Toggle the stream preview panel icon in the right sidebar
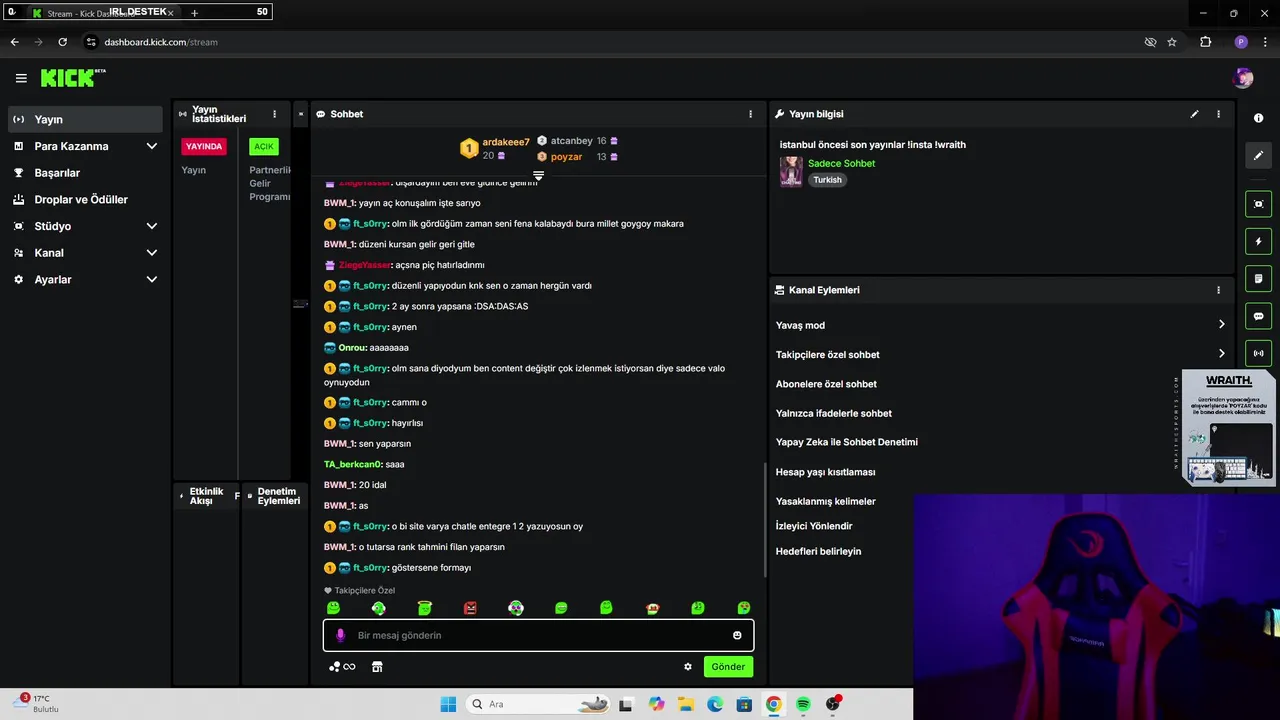This screenshot has width=1280, height=720. point(1258,204)
